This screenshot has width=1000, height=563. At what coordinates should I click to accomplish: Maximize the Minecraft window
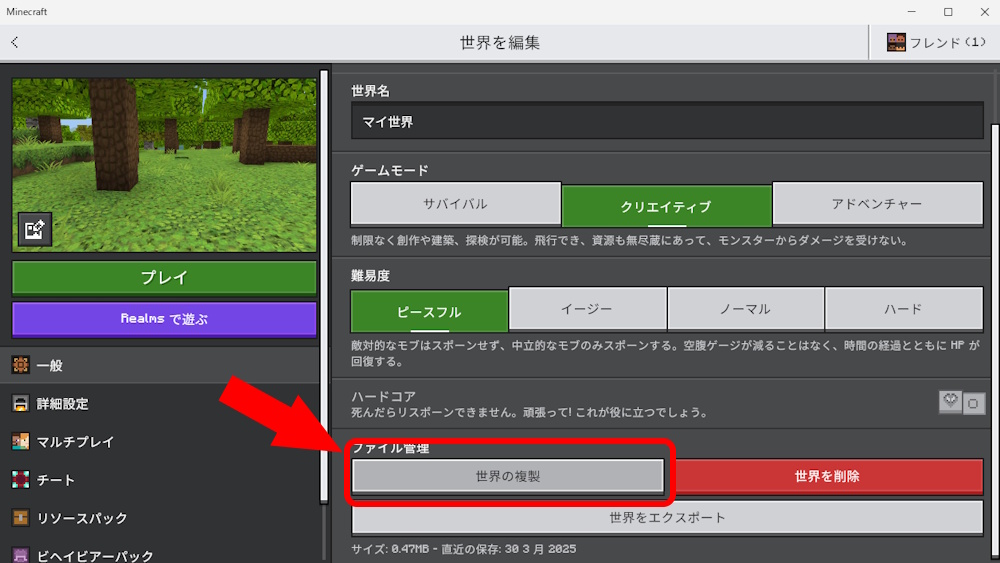click(x=948, y=11)
